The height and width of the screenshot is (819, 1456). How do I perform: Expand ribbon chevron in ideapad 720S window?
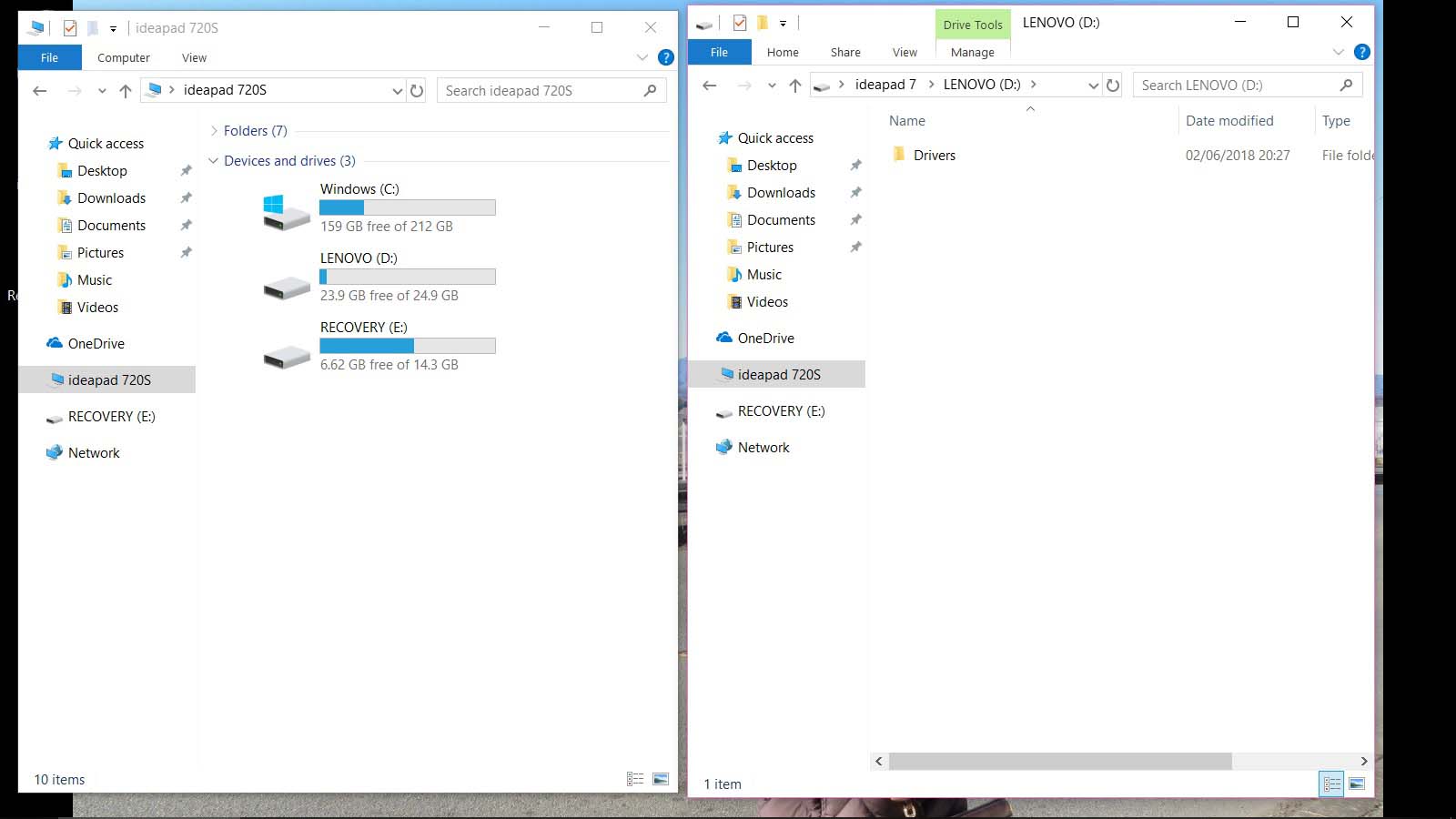[642, 57]
